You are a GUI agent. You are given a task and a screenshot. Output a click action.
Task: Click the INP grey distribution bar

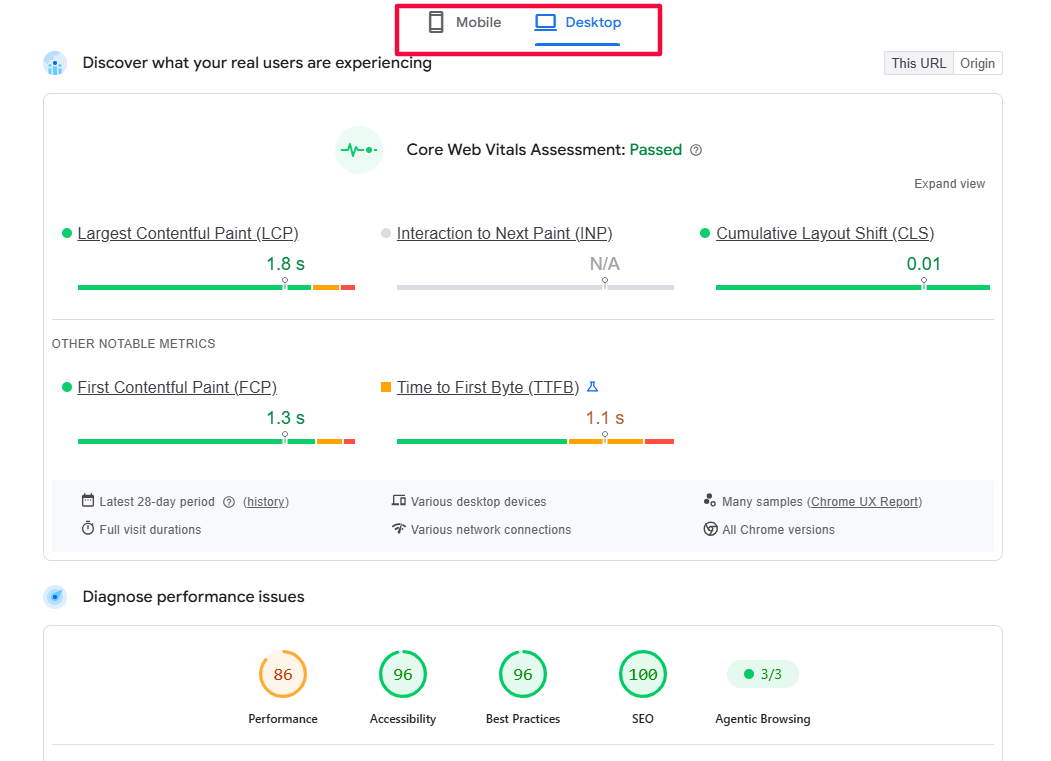click(535, 288)
